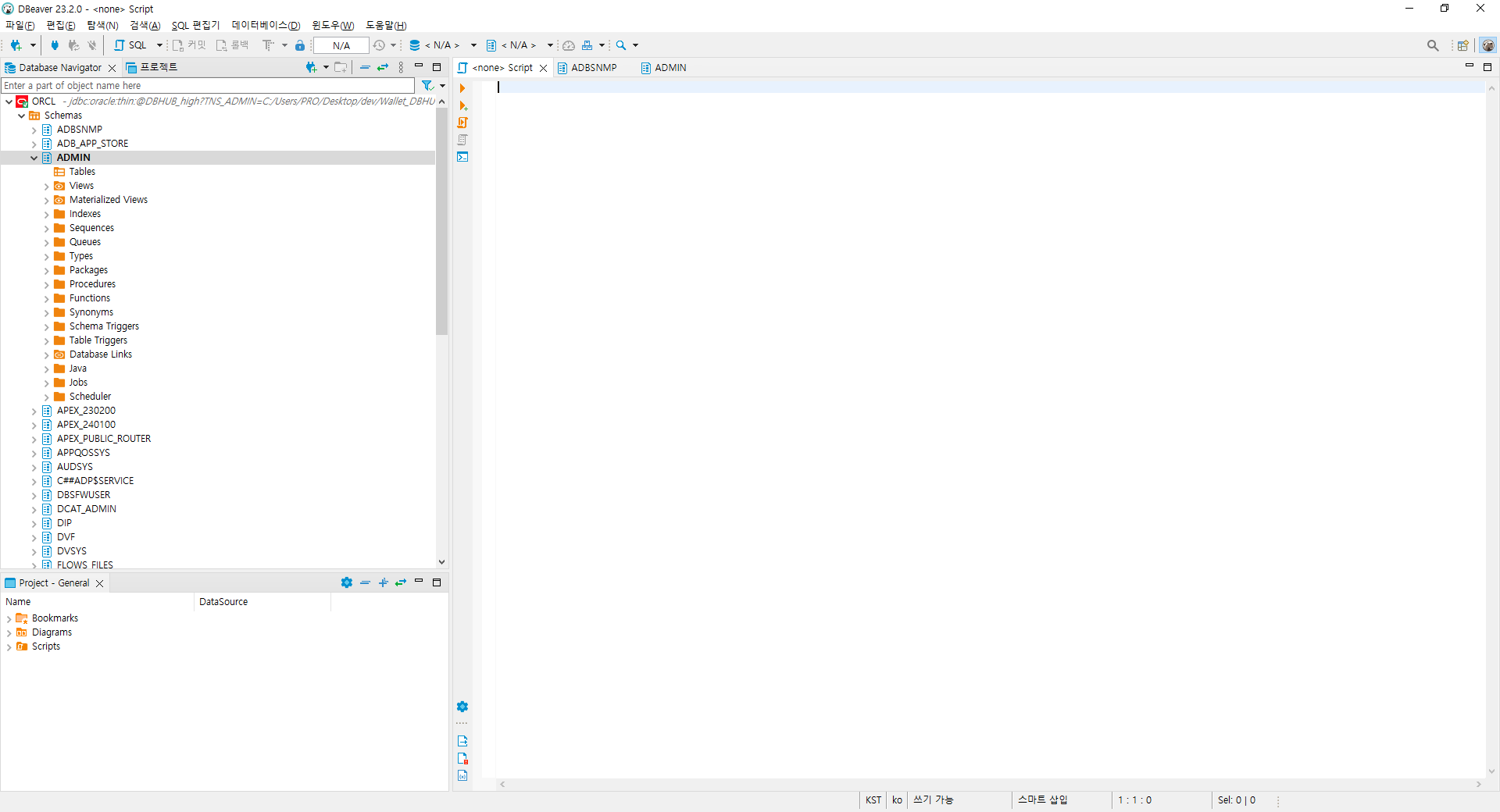Click the transaction log clock icon

click(x=379, y=45)
